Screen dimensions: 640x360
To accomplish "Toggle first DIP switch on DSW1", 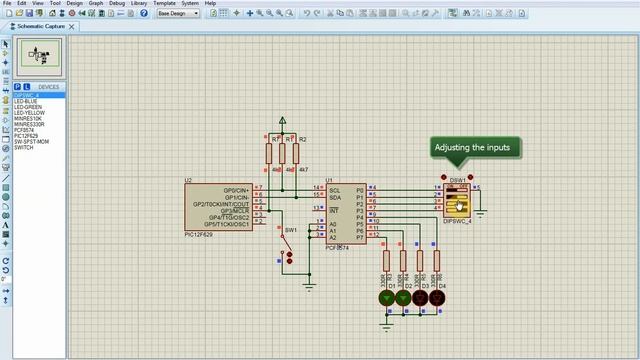I will click(x=457, y=190).
